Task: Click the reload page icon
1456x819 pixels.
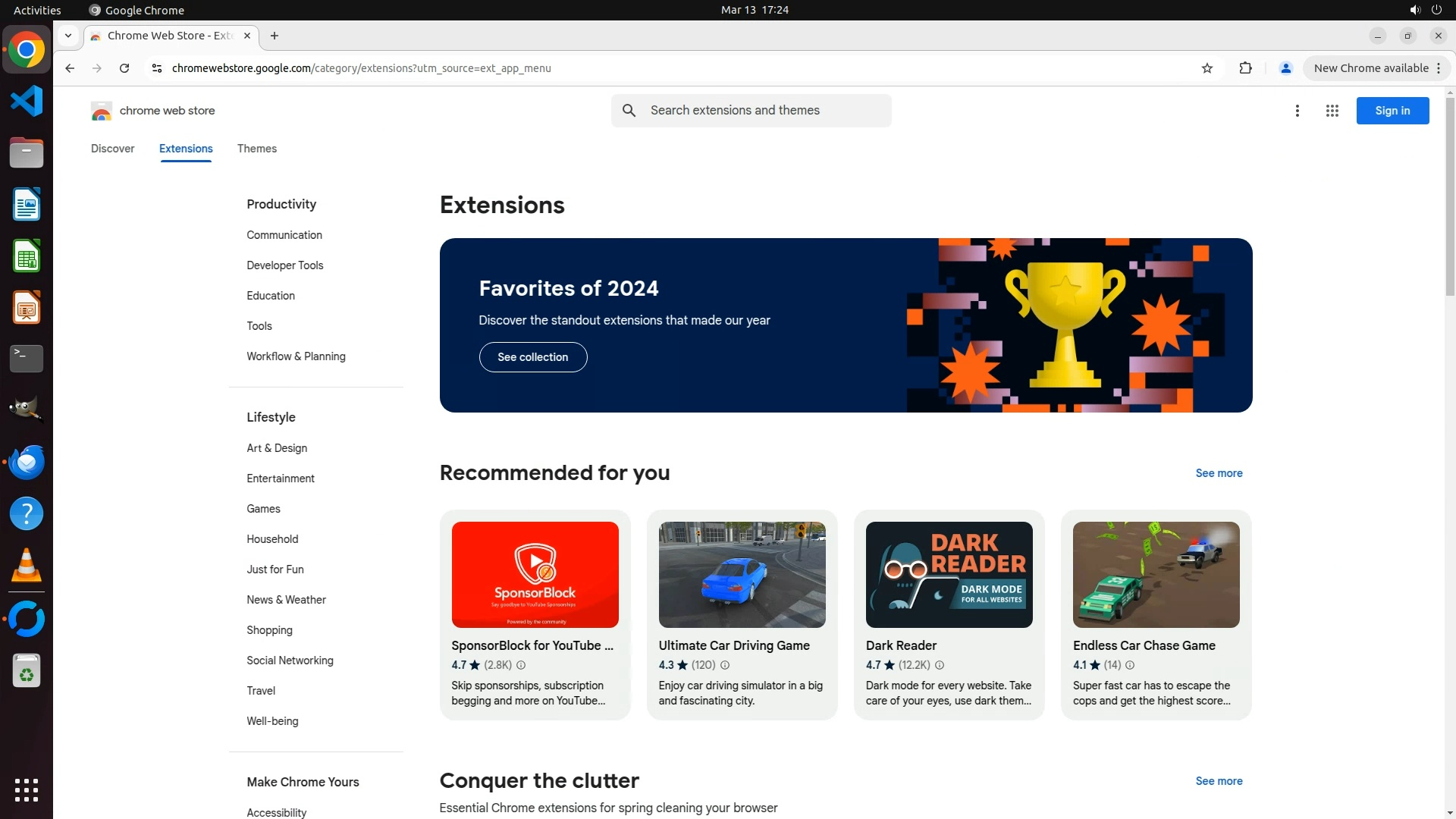Action: point(124,68)
